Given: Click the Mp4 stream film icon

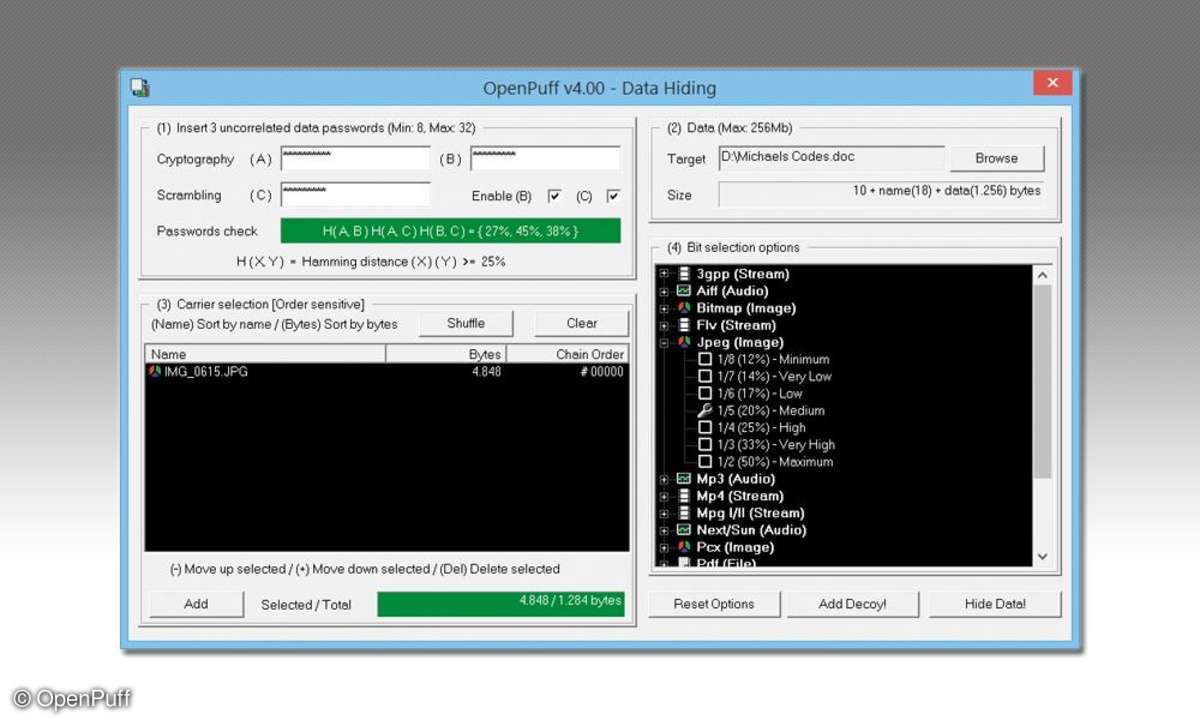Looking at the screenshot, I should [x=684, y=496].
